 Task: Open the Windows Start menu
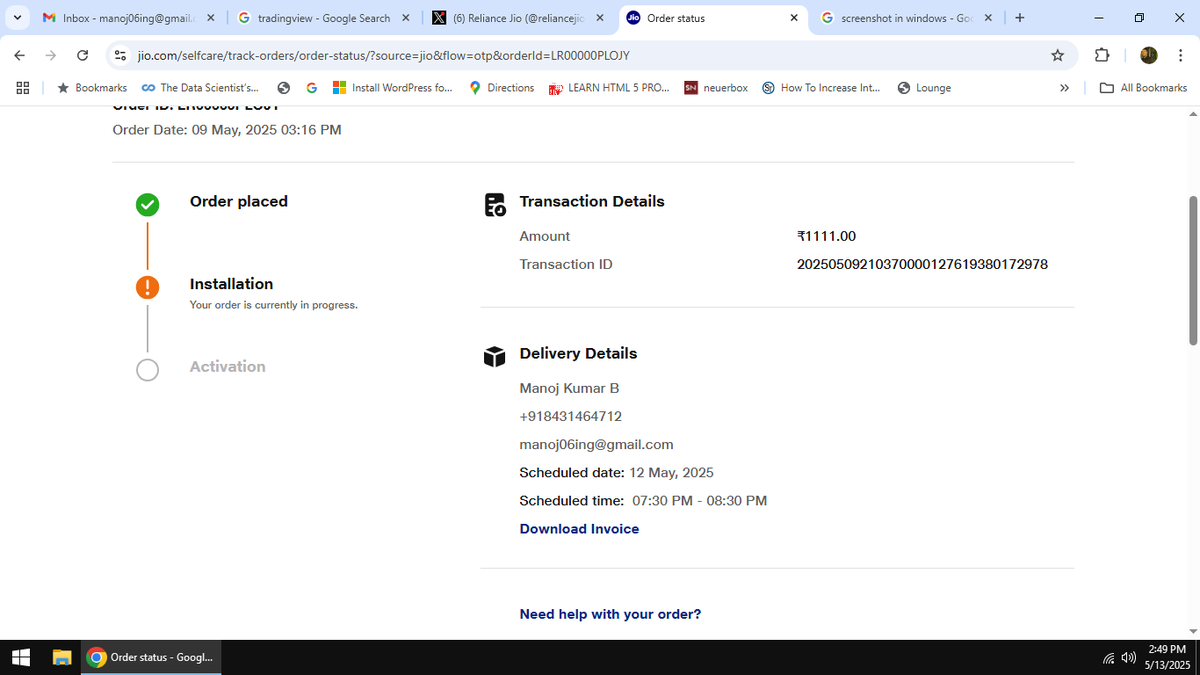click(x=21, y=657)
